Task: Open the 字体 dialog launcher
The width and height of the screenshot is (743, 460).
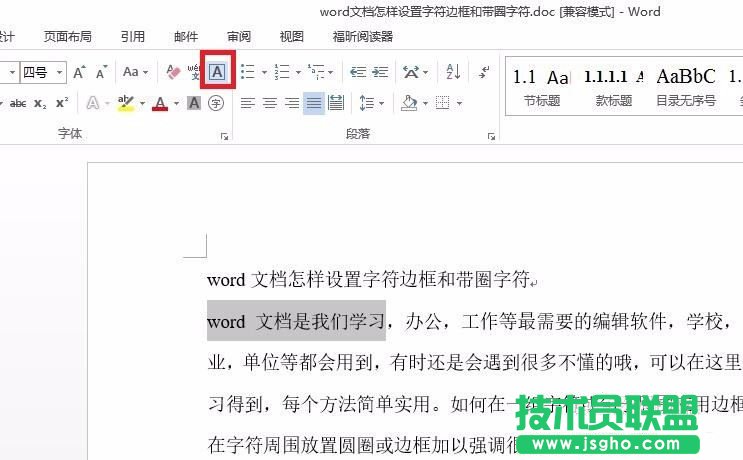Action: [225, 136]
